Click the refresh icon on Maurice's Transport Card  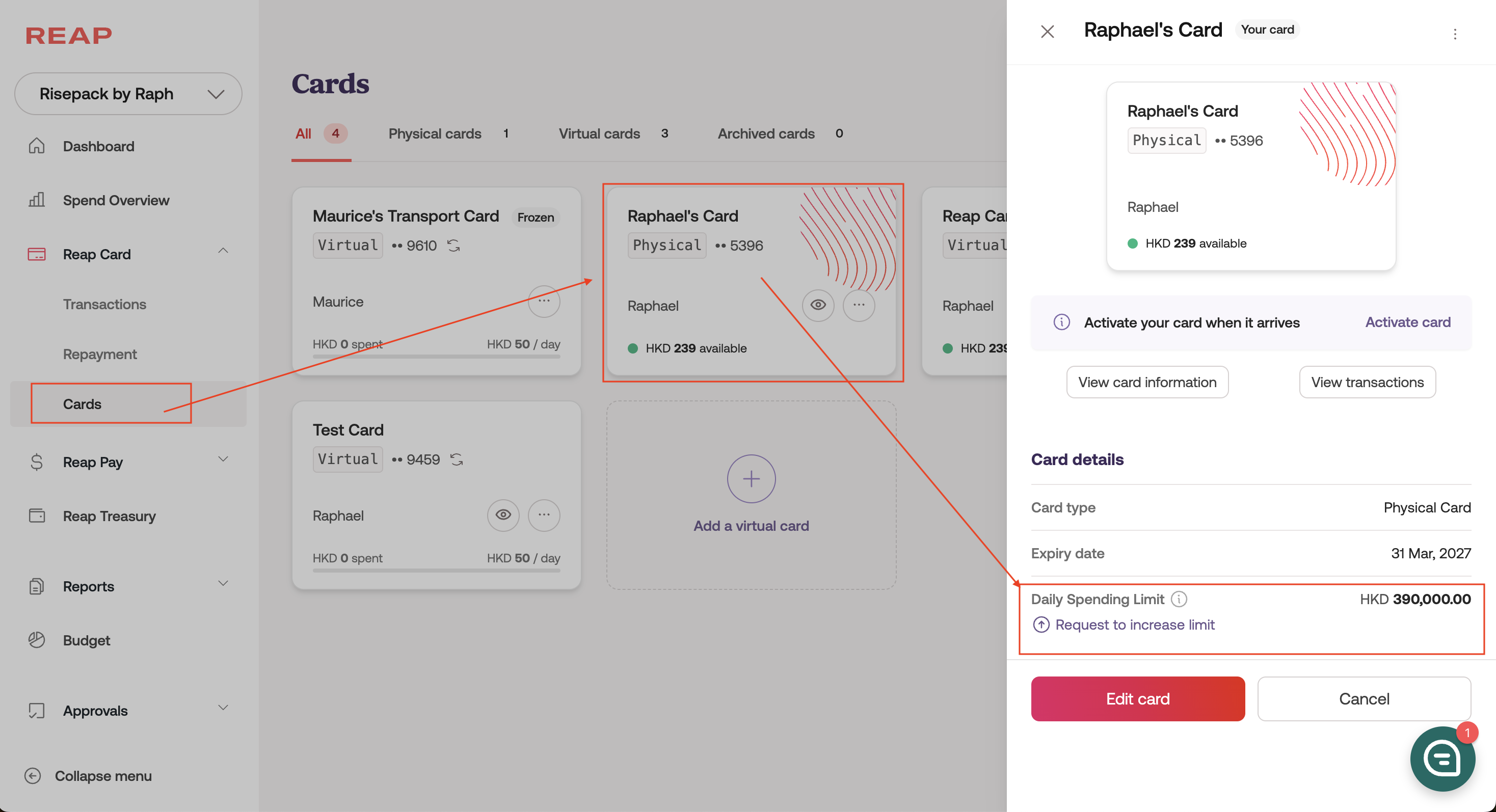click(x=453, y=246)
